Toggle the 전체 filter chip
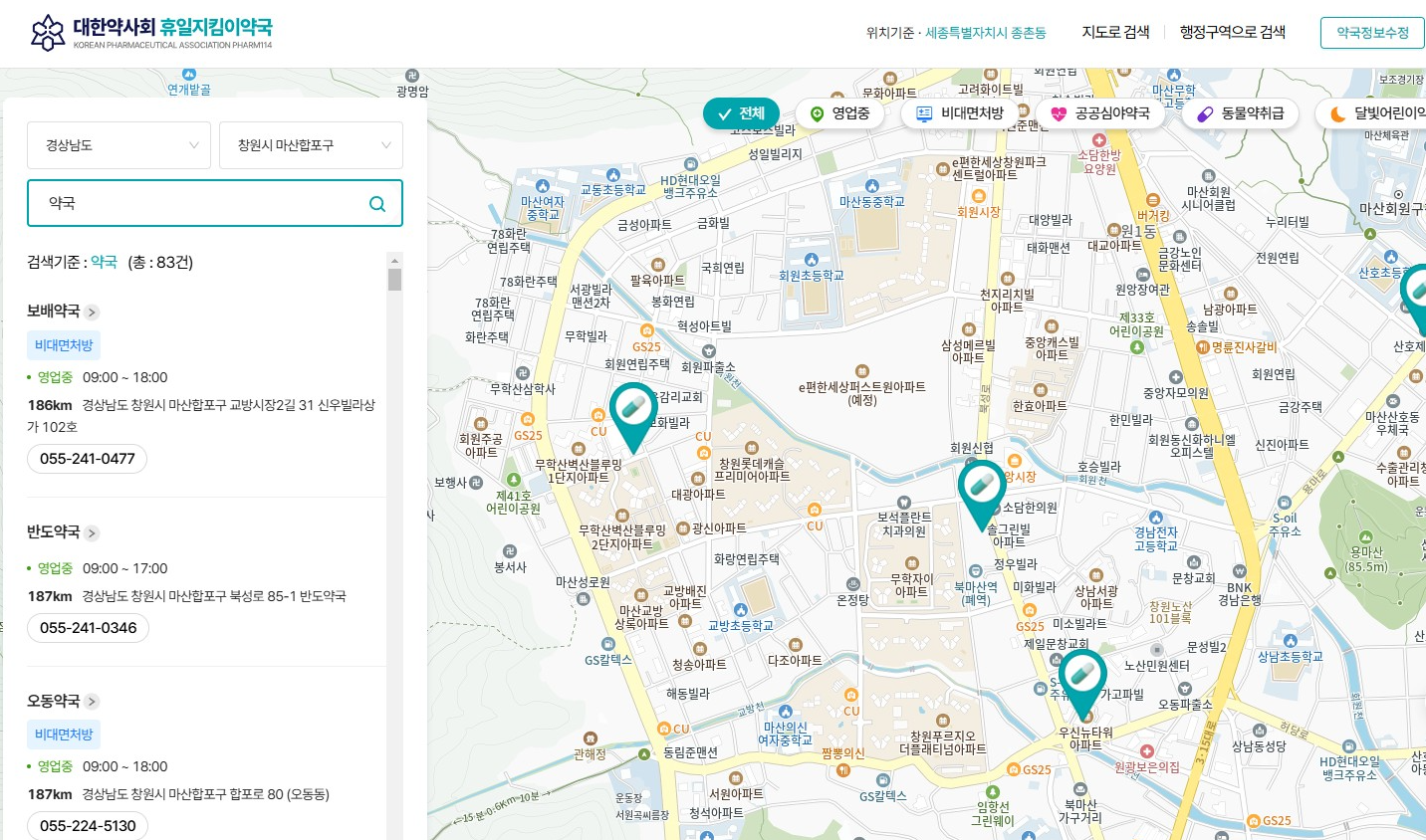1426x840 pixels. (741, 113)
